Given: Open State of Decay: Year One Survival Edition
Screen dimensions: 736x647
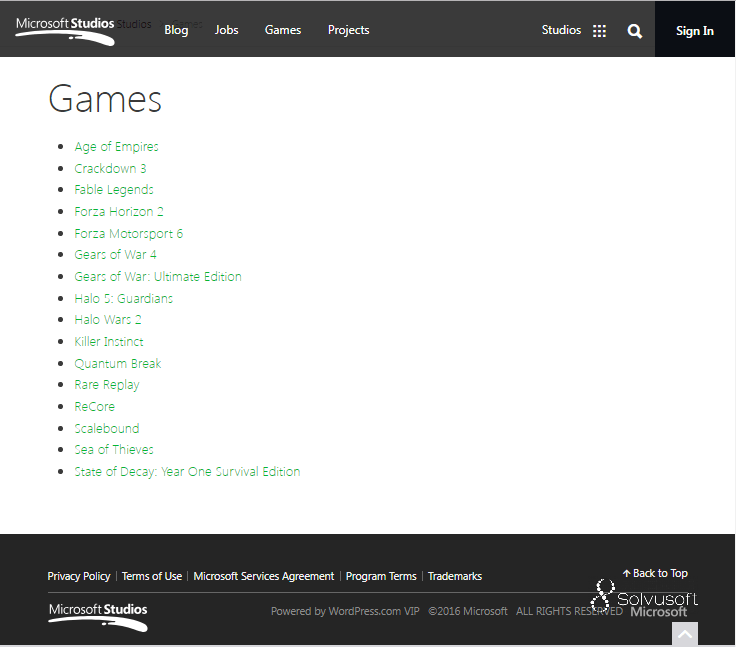Looking at the screenshot, I should (187, 471).
